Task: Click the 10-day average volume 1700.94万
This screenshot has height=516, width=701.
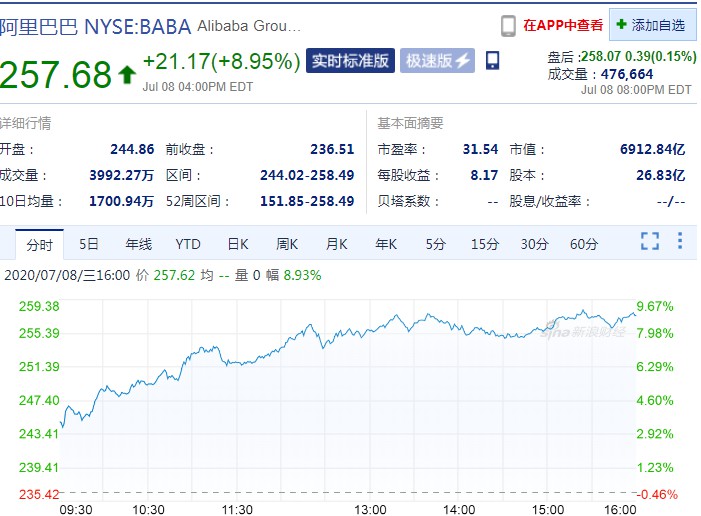Action: pyautogui.click(x=122, y=201)
